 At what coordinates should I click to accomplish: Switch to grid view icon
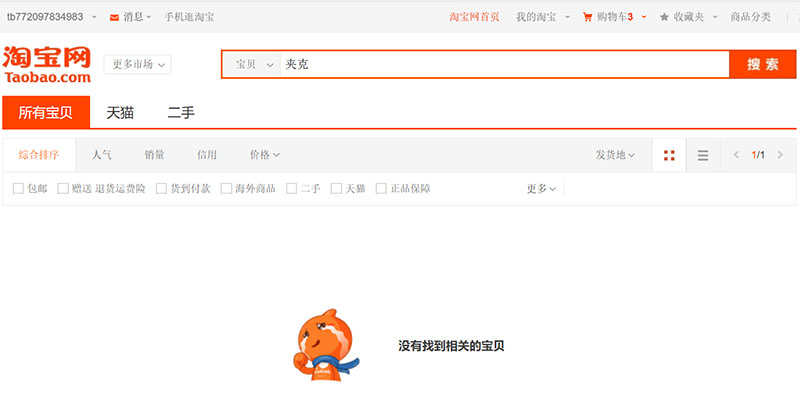point(669,155)
